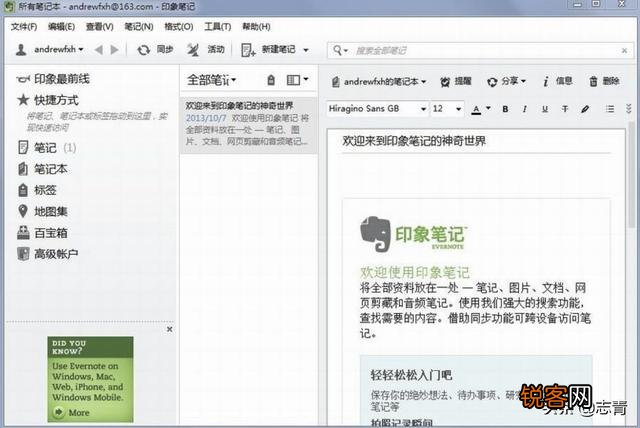
Task: Open the andrewfxh account dropdown
Action: 49,50
